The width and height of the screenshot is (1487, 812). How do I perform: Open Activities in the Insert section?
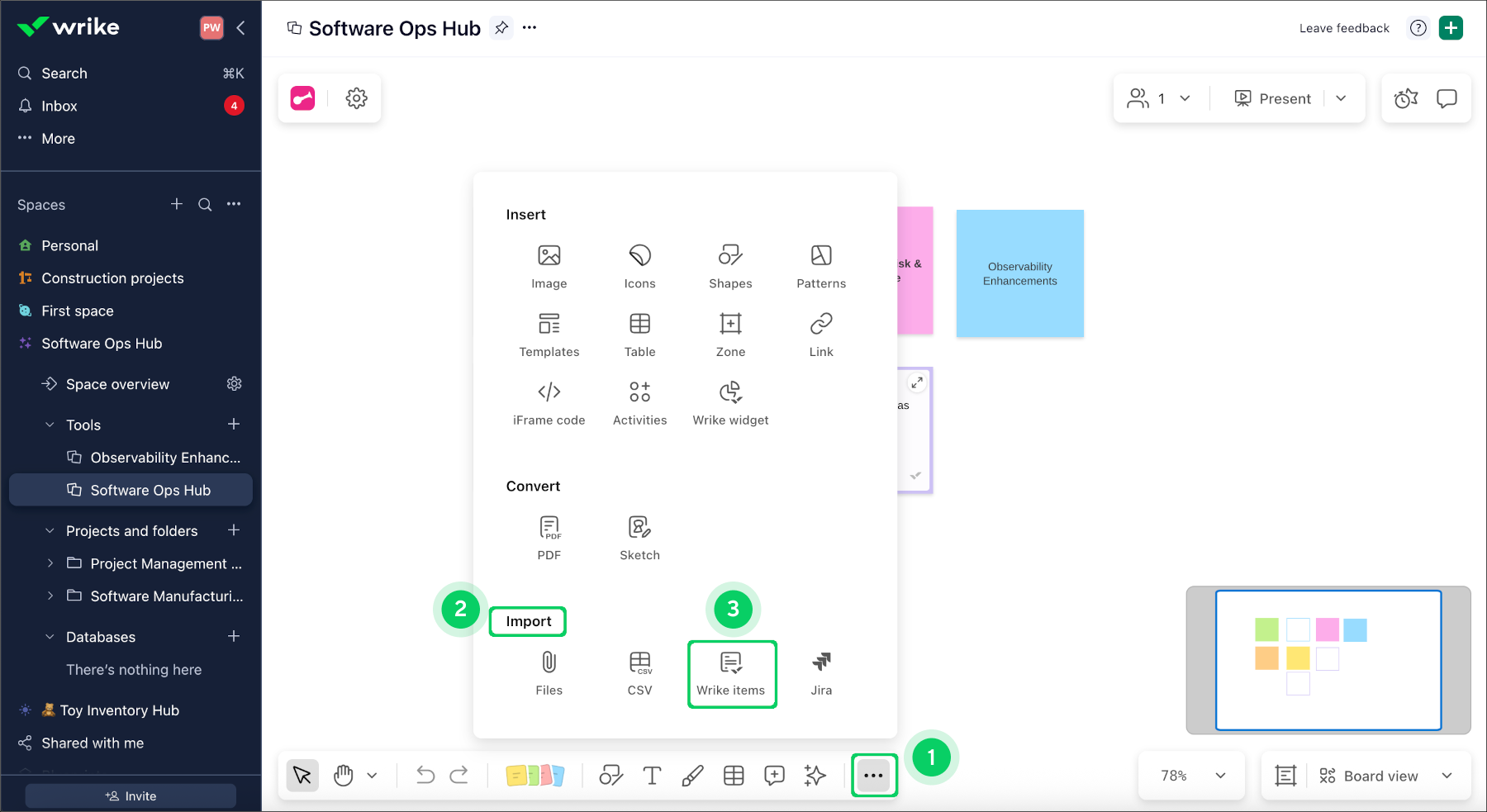[x=640, y=403]
